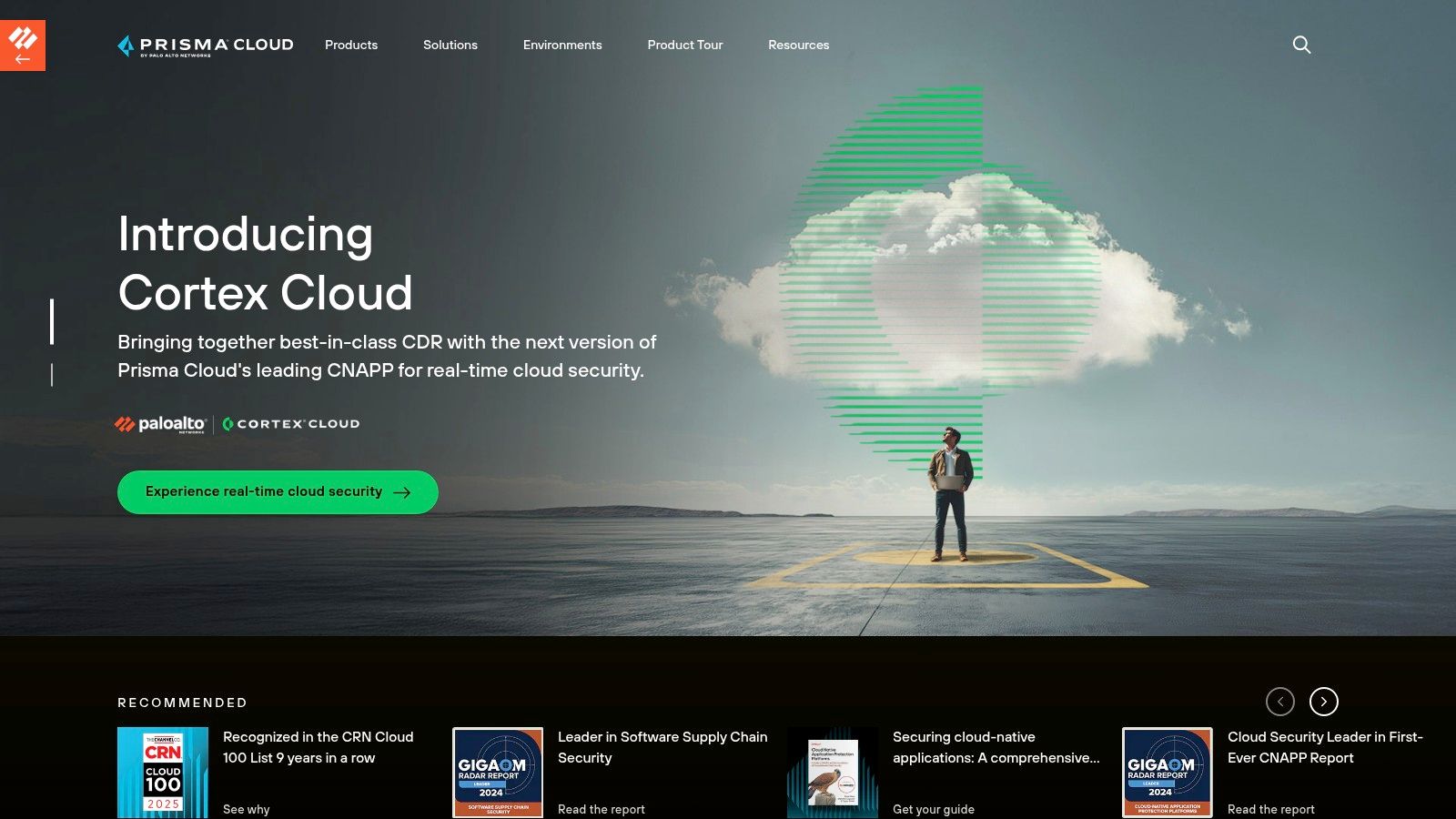Open the Prisma Cloud logo homepage
The width and height of the screenshot is (1456, 819).
(x=206, y=45)
